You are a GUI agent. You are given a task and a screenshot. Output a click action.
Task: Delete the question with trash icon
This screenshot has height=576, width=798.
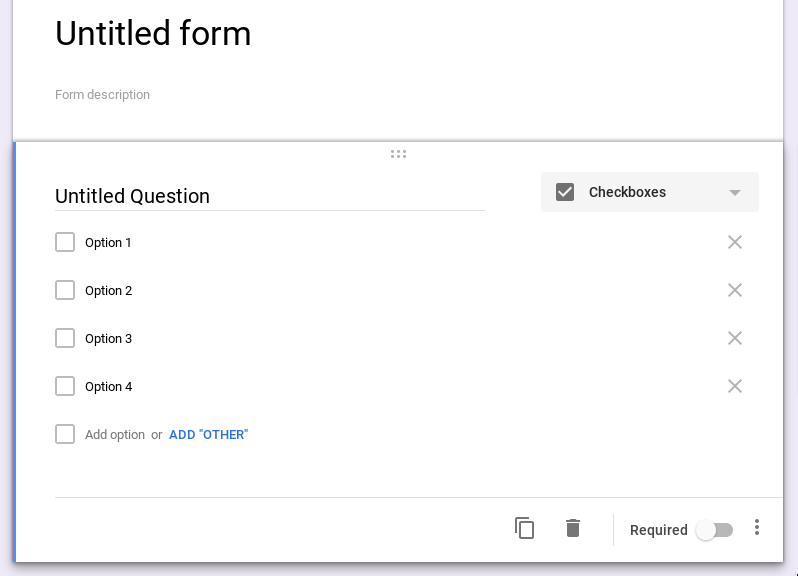[573, 528]
